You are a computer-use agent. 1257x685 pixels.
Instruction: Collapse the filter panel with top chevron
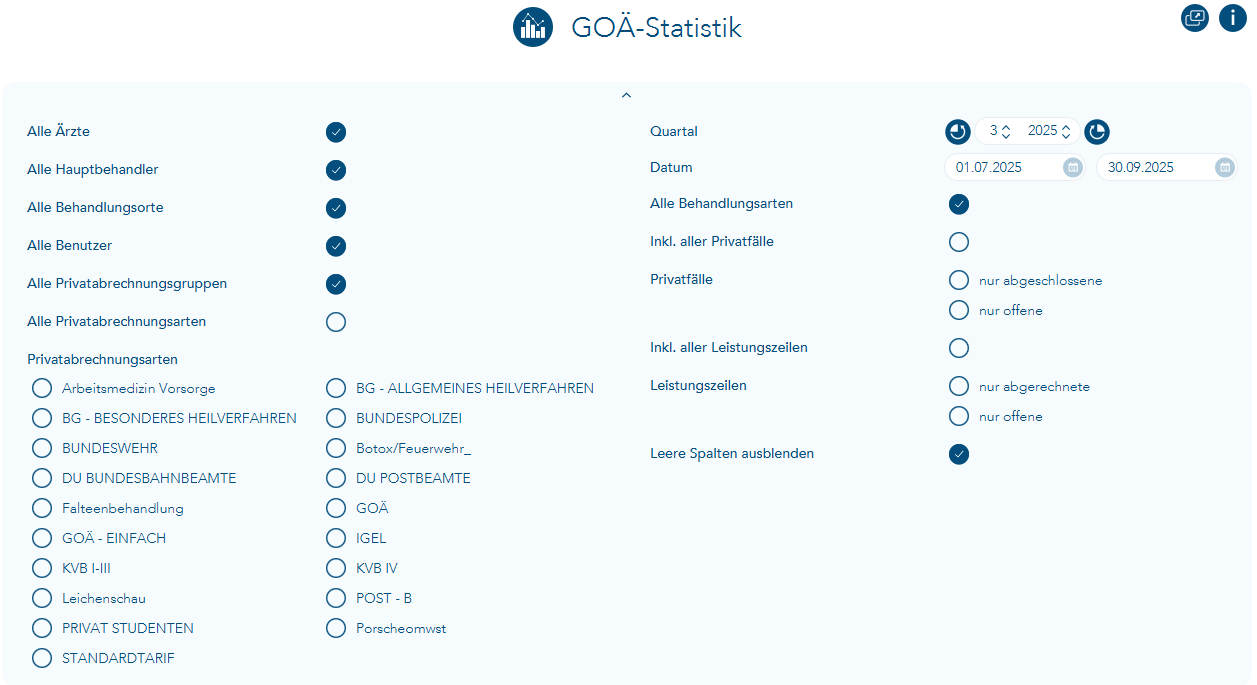tap(626, 95)
